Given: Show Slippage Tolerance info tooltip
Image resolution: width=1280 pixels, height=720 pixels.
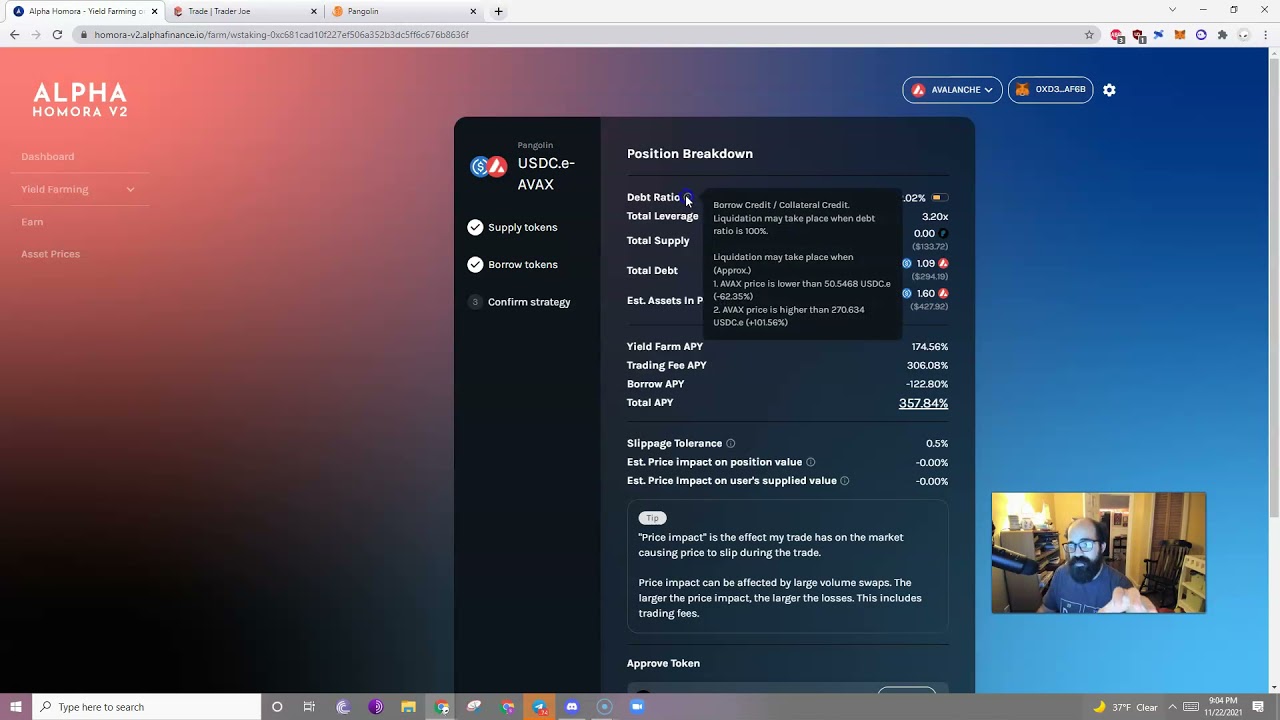Looking at the screenshot, I should pyautogui.click(x=730, y=444).
